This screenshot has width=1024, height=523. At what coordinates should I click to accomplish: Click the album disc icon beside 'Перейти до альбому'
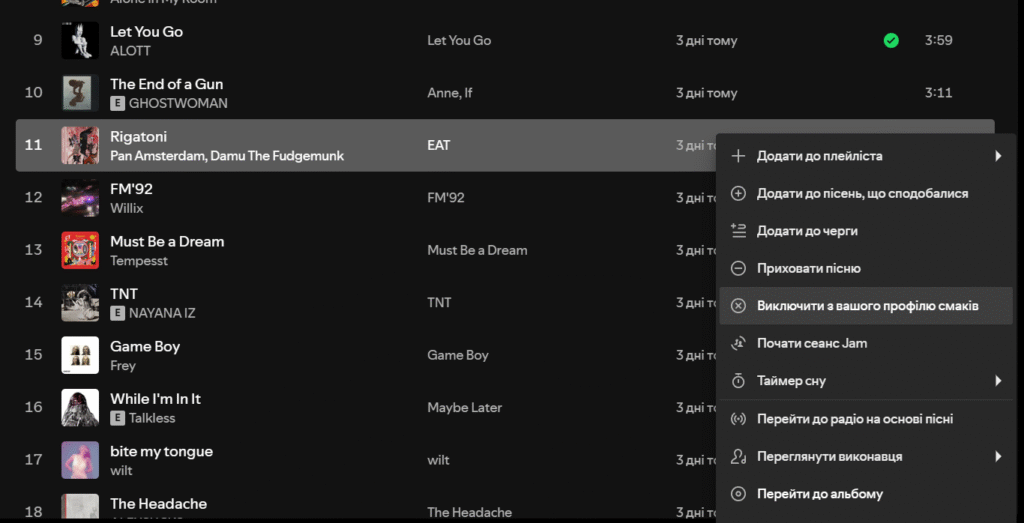739,494
